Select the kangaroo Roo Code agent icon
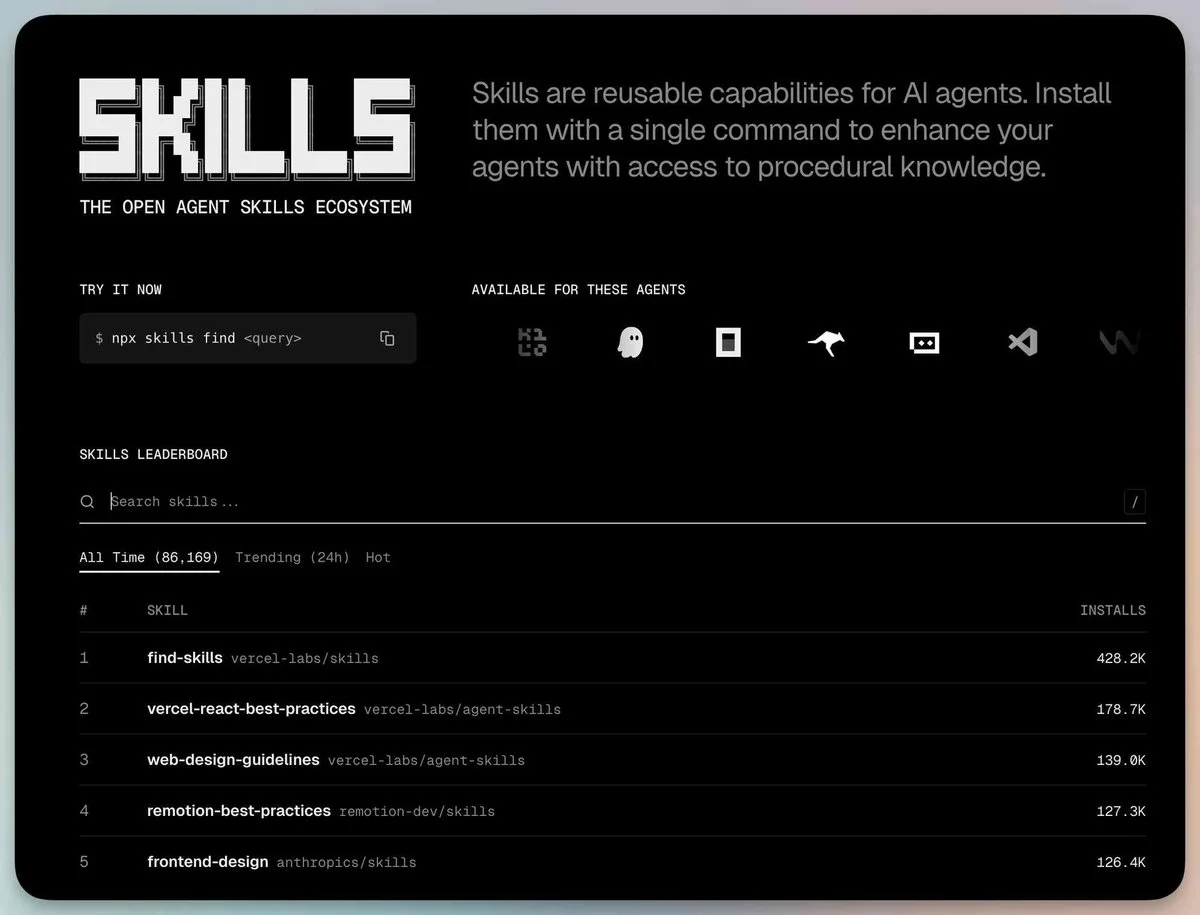 pyautogui.click(x=826, y=342)
